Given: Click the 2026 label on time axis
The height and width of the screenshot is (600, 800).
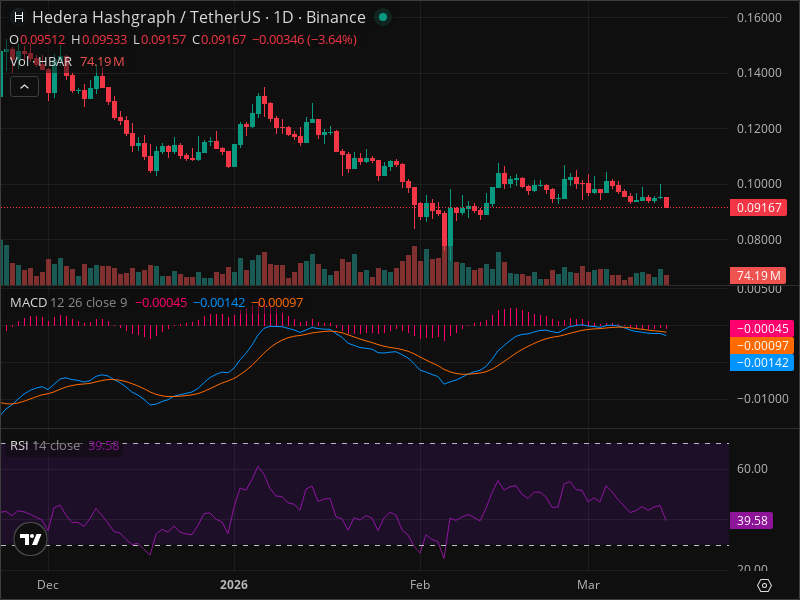Looking at the screenshot, I should point(234,585).
